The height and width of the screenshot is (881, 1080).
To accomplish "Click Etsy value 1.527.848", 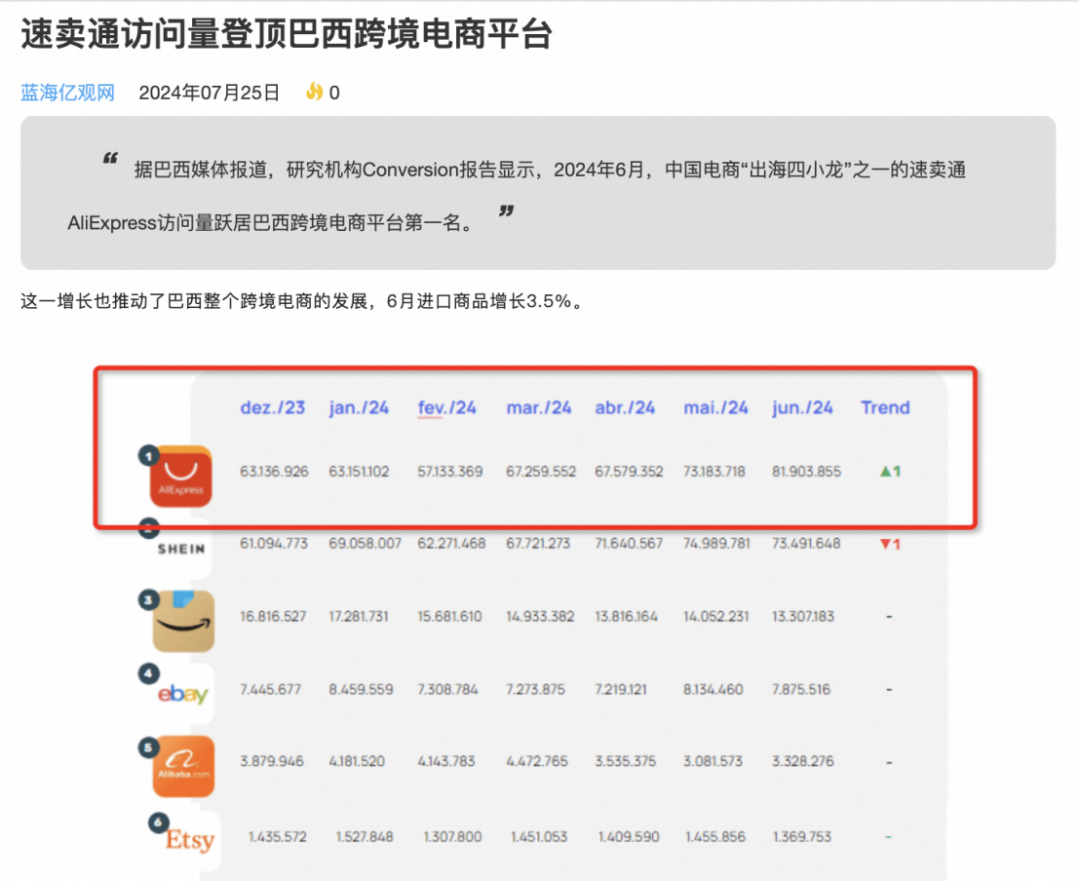I will tap(364, 837).
